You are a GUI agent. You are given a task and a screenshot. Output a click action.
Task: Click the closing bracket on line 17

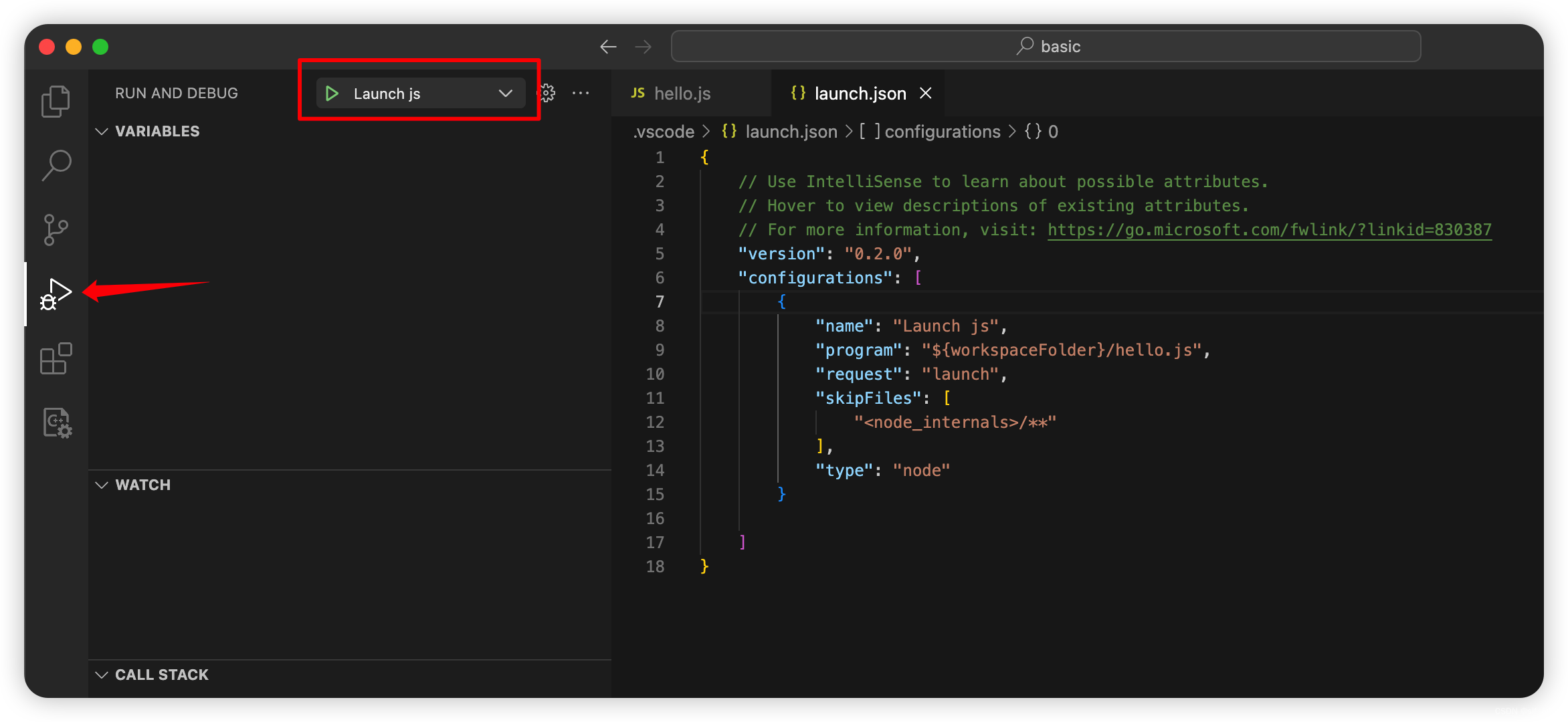[x=743, y=542]
